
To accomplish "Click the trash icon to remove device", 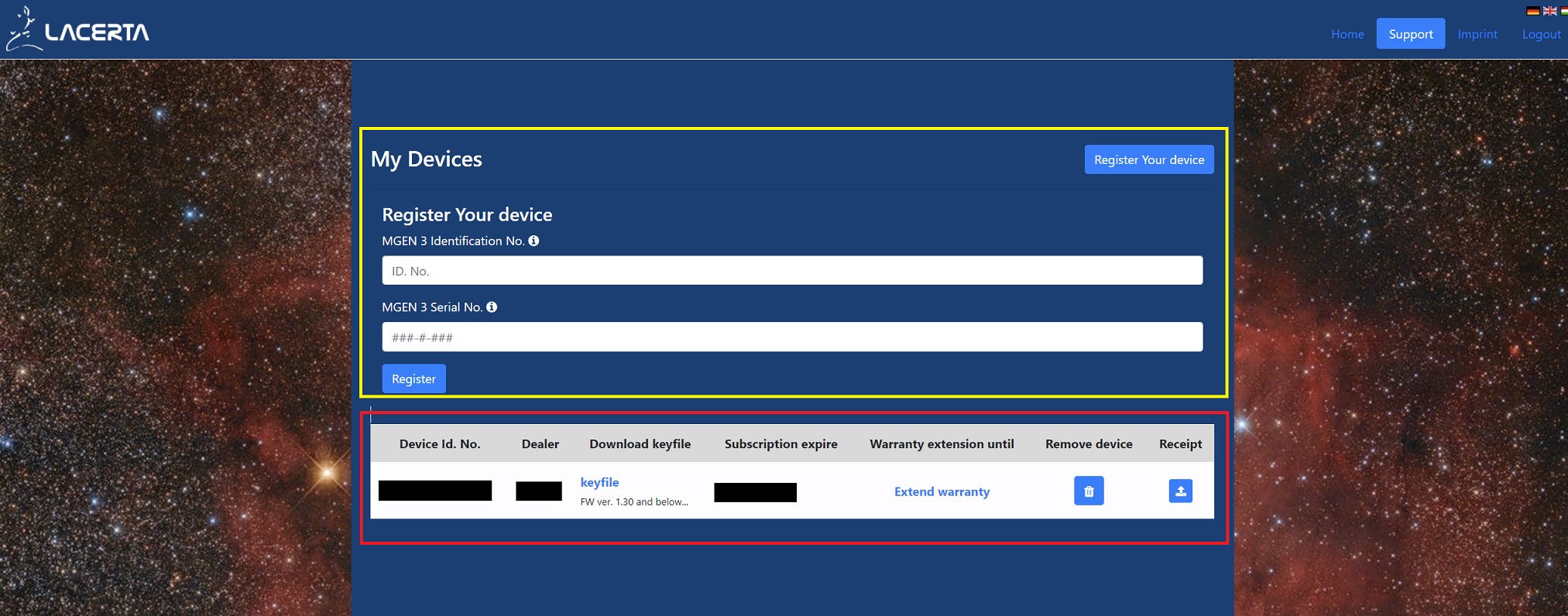I will 1089,491.
